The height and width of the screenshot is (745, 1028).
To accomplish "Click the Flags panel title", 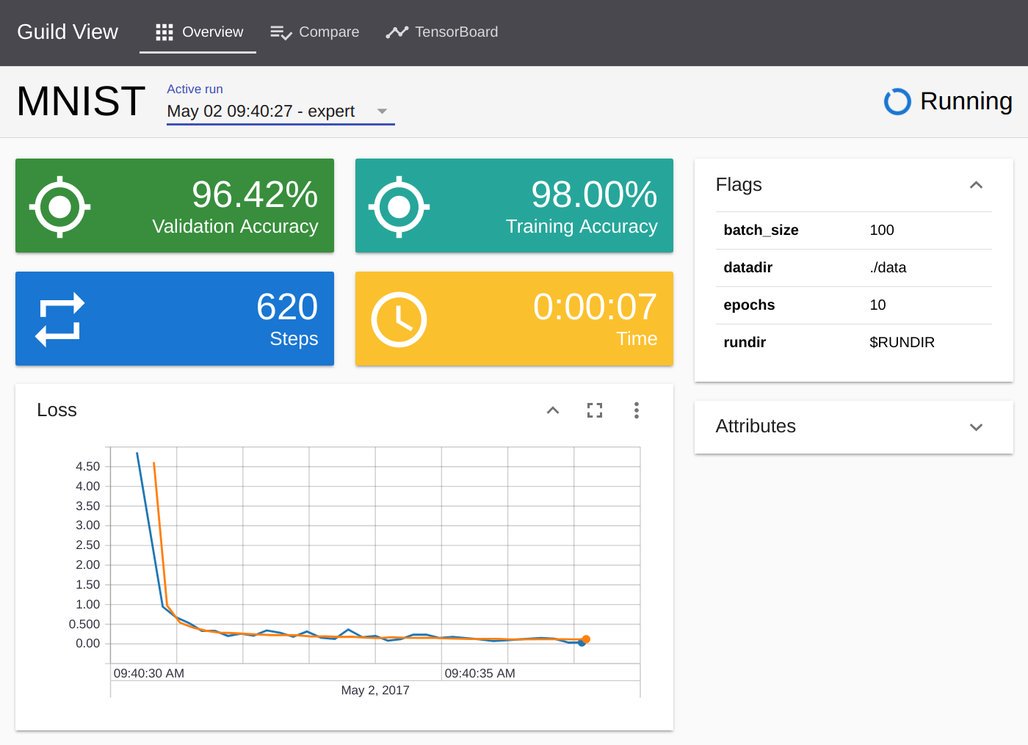I will tap(738, 185).
